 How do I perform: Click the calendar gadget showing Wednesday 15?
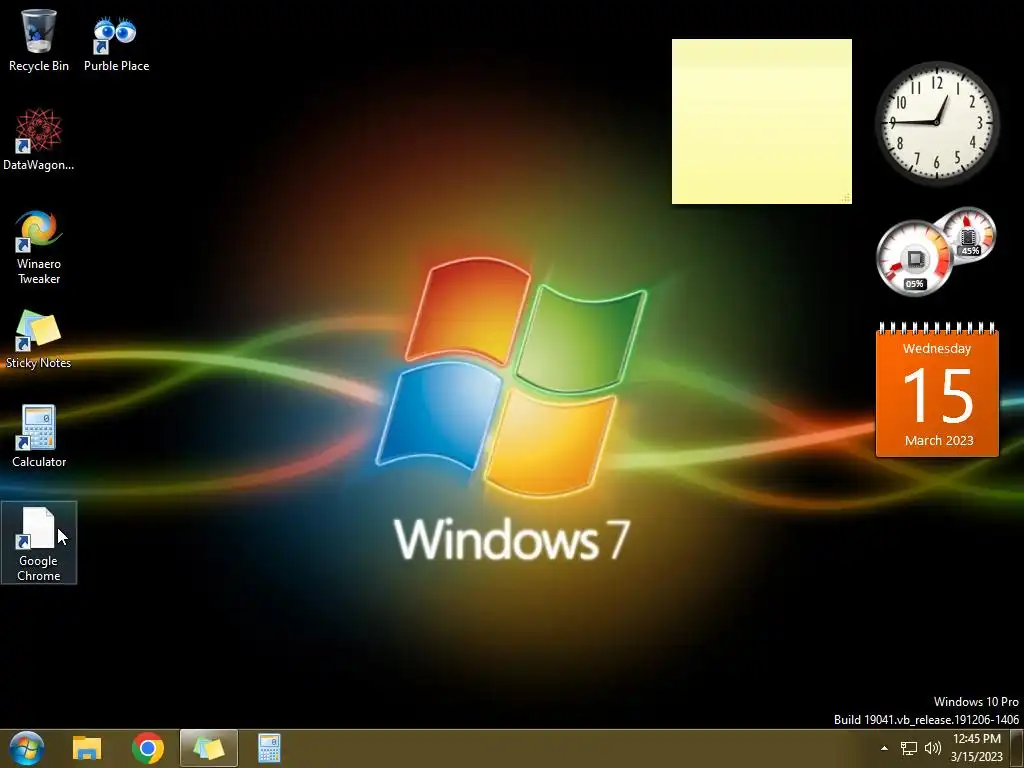[937, 390]
